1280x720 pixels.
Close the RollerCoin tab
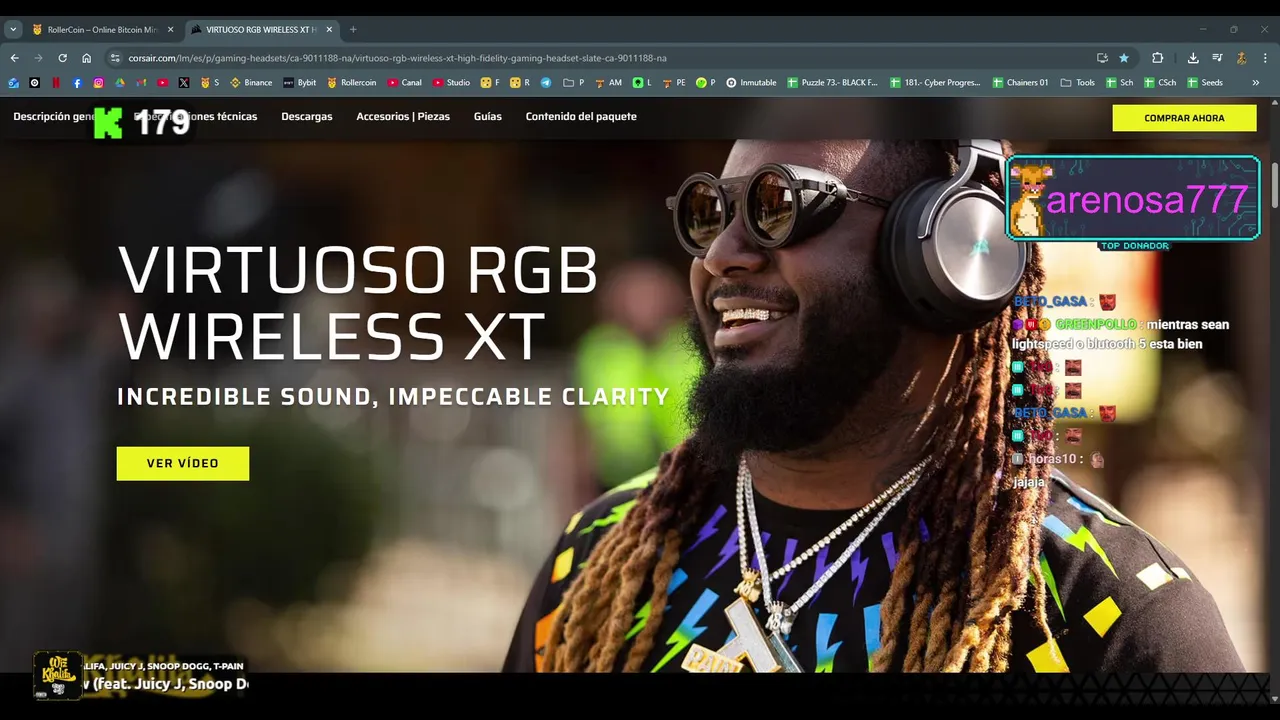pos(170,29)
